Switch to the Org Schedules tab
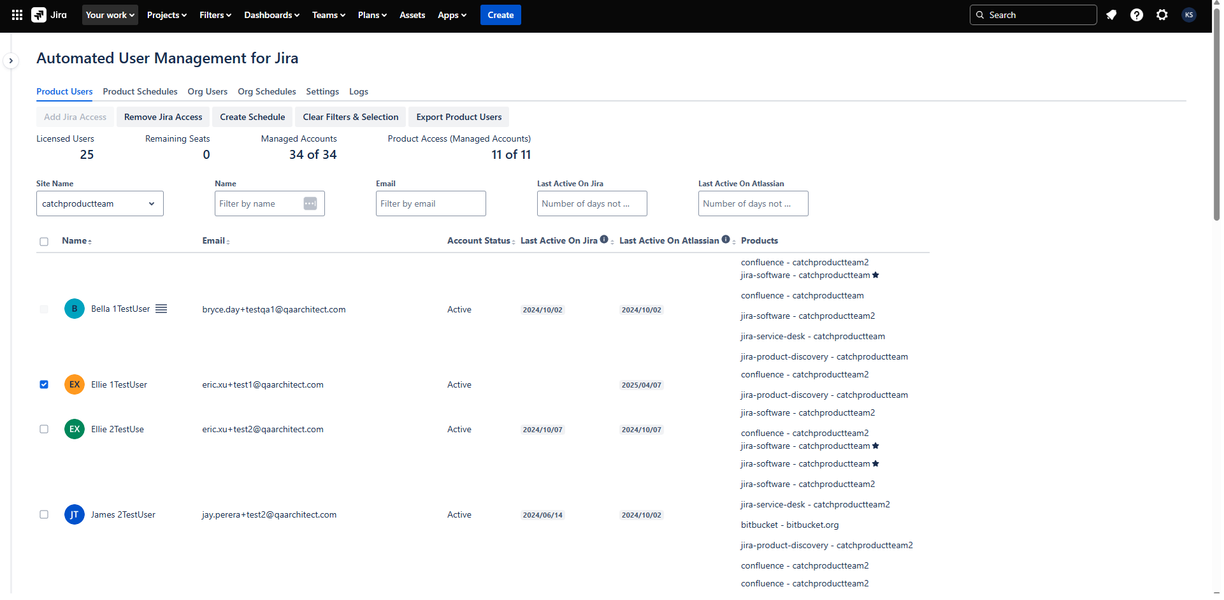The width and height of the screenshot is (1224, 600). [267, 91]
